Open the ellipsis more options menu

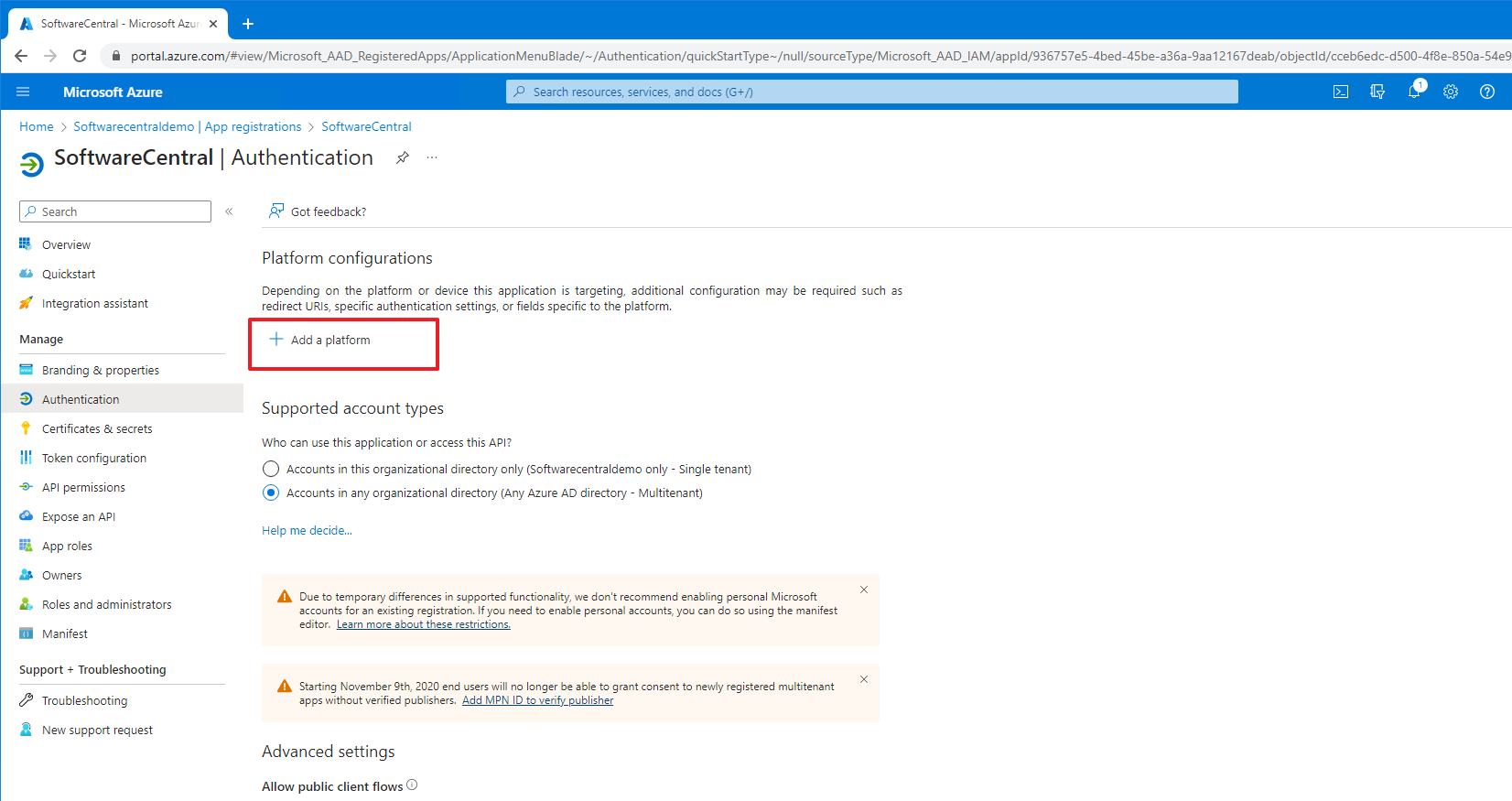coord(432,157)
